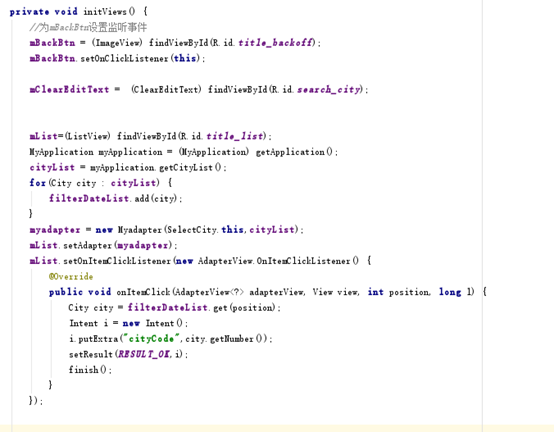Click the for keyword of city loop

click(37, 183)
